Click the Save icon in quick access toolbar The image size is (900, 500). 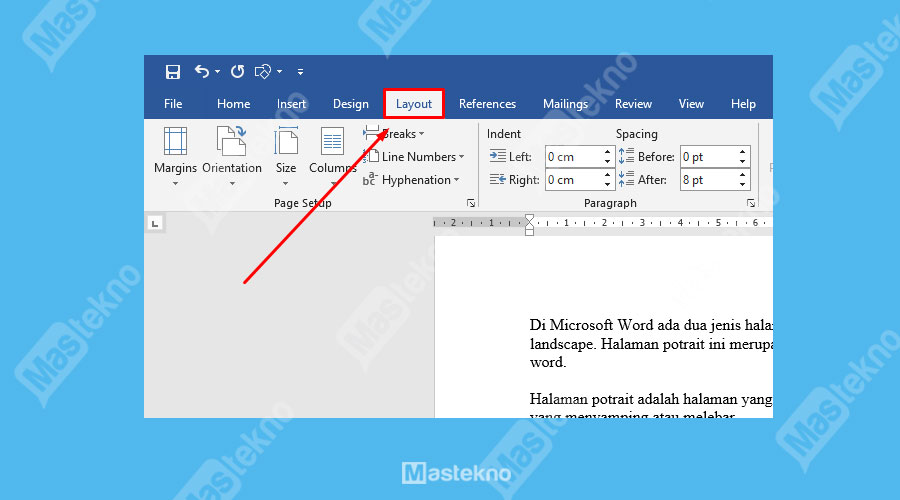pyautogui.click(x=172, y=72)
